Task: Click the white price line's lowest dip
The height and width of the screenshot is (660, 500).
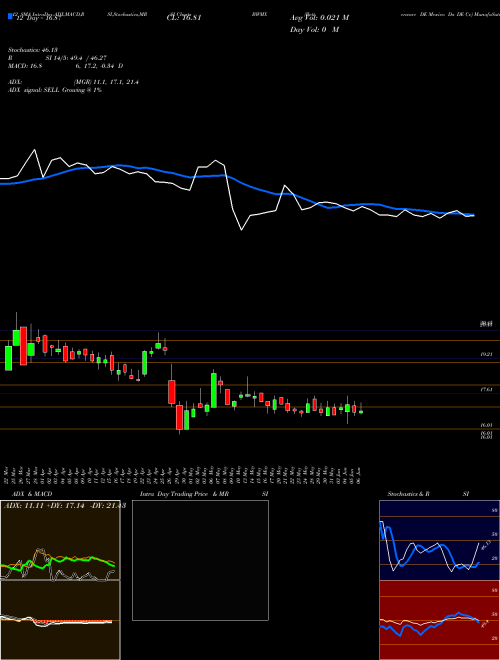Action: (x=242, y=229)
